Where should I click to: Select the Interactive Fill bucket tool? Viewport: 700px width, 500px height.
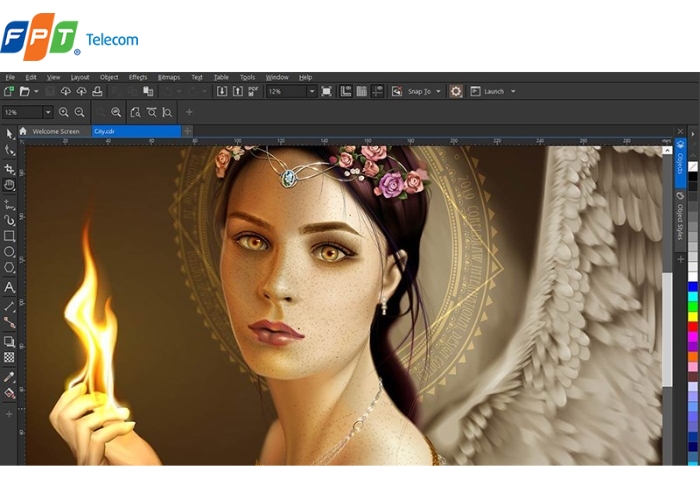(x=9, y=393)
